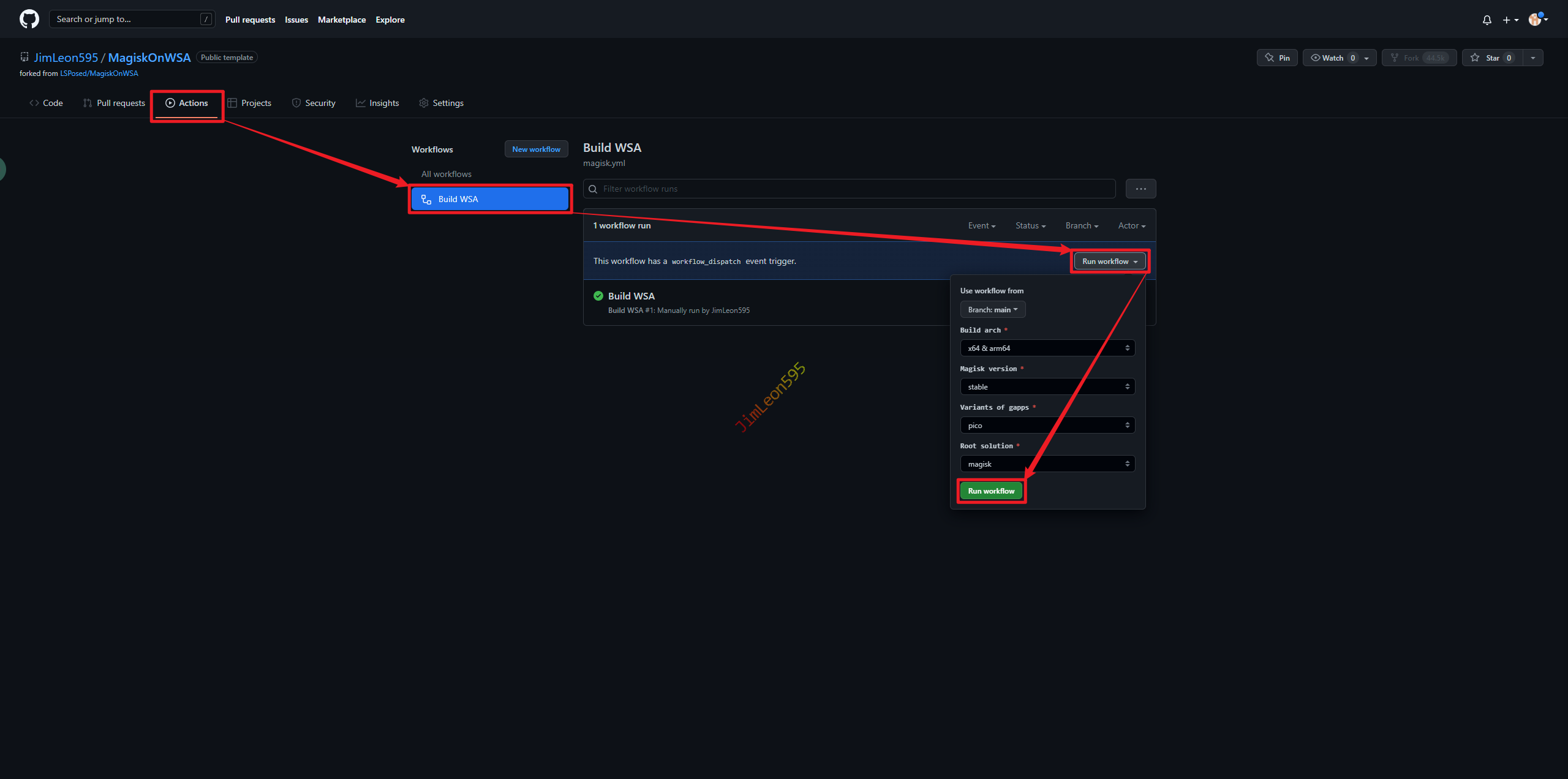Image resolution: width=1568 pixels, height=779 pixels.
Task: Open the Branch: main selector
Action: [992, 309]
